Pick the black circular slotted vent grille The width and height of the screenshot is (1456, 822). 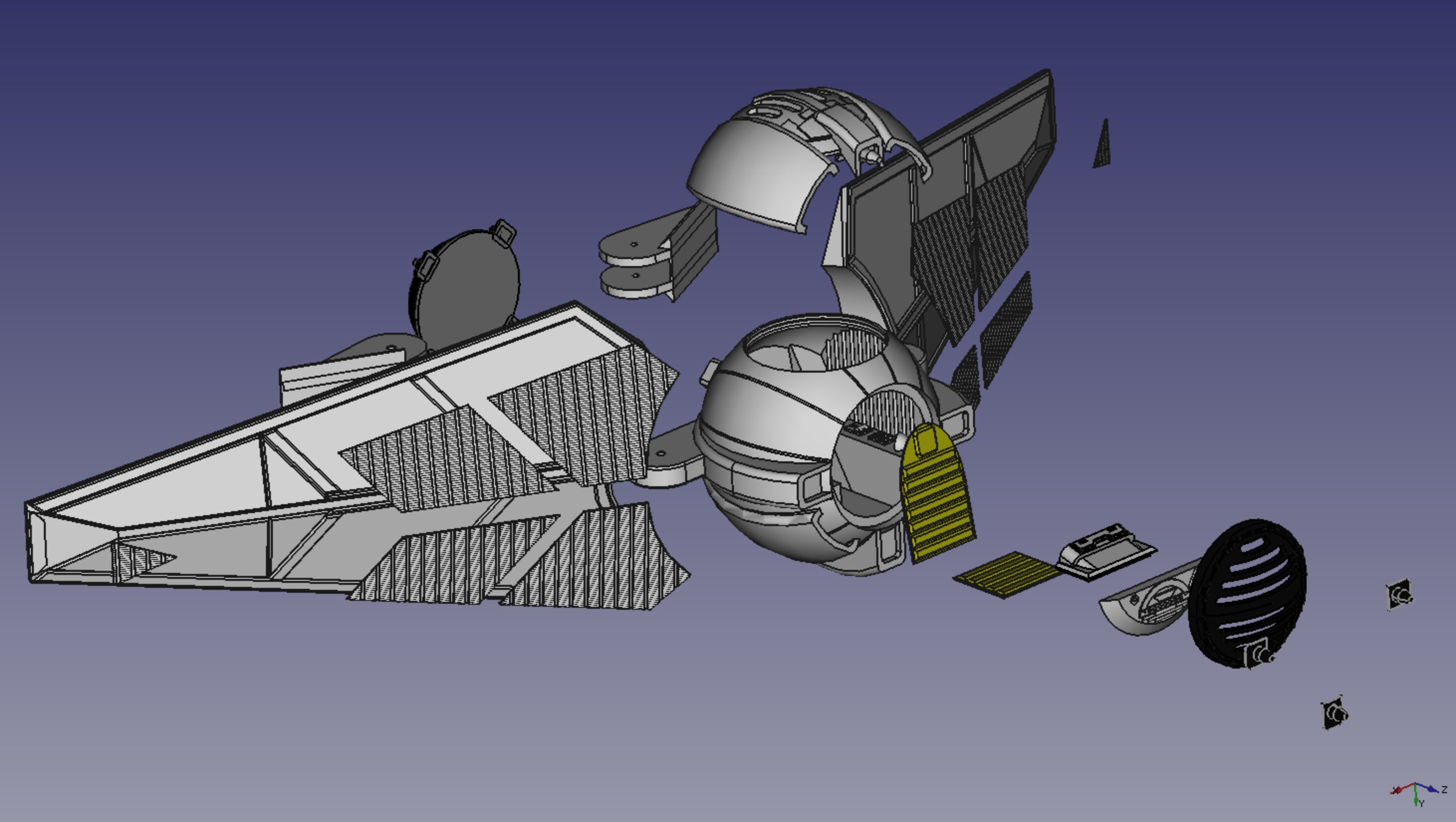pyautogui.click(x=1248, y=593)
